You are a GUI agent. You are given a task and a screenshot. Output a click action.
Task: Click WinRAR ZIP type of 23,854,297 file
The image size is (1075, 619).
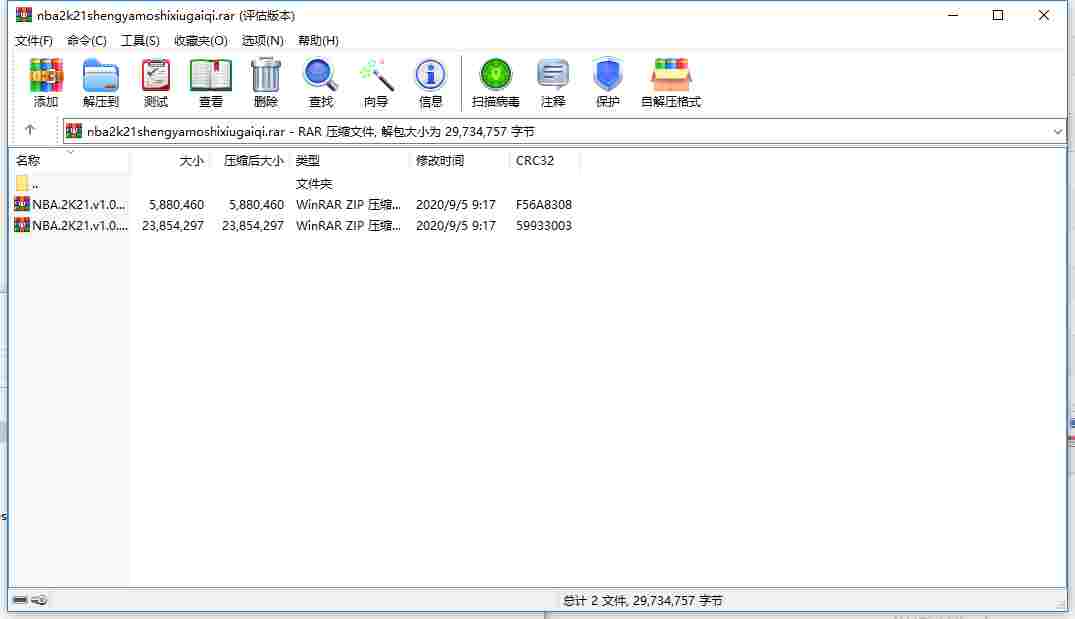pos(348,226)
